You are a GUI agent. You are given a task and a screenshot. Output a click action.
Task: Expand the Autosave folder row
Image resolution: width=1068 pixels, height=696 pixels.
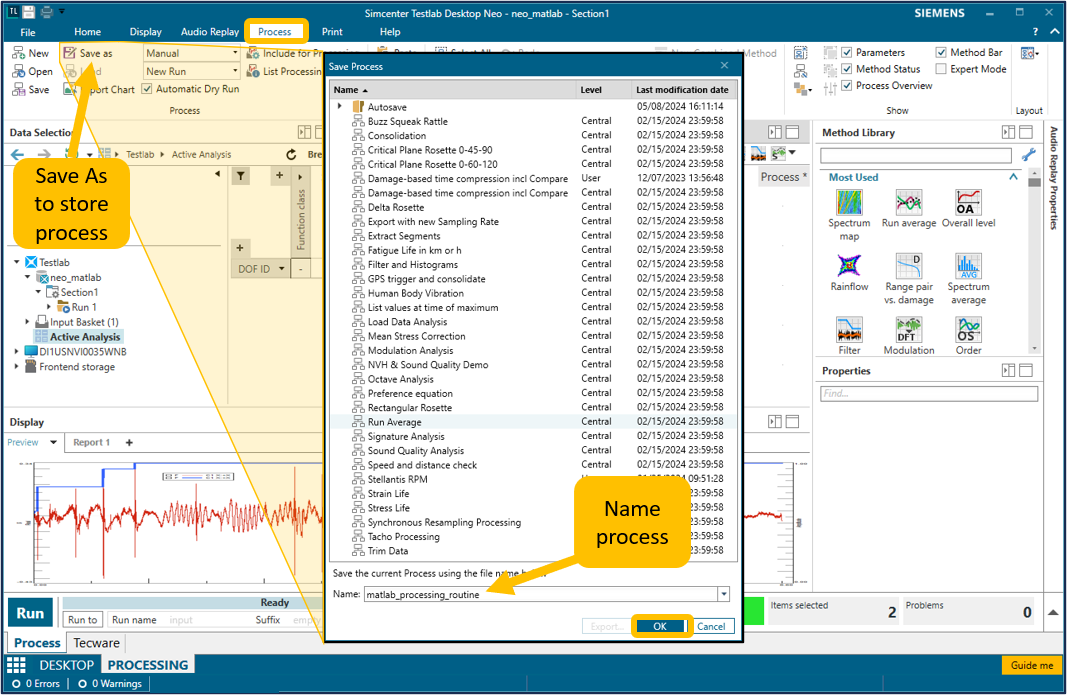pyautogui.click(x=340, y=106)
